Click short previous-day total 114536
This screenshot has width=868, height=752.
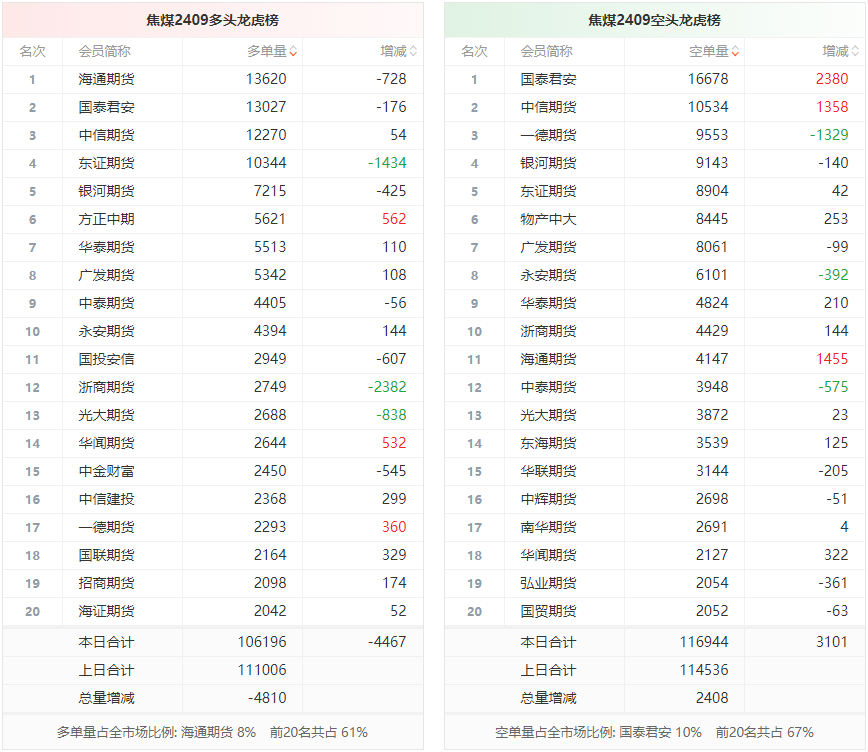704,670
